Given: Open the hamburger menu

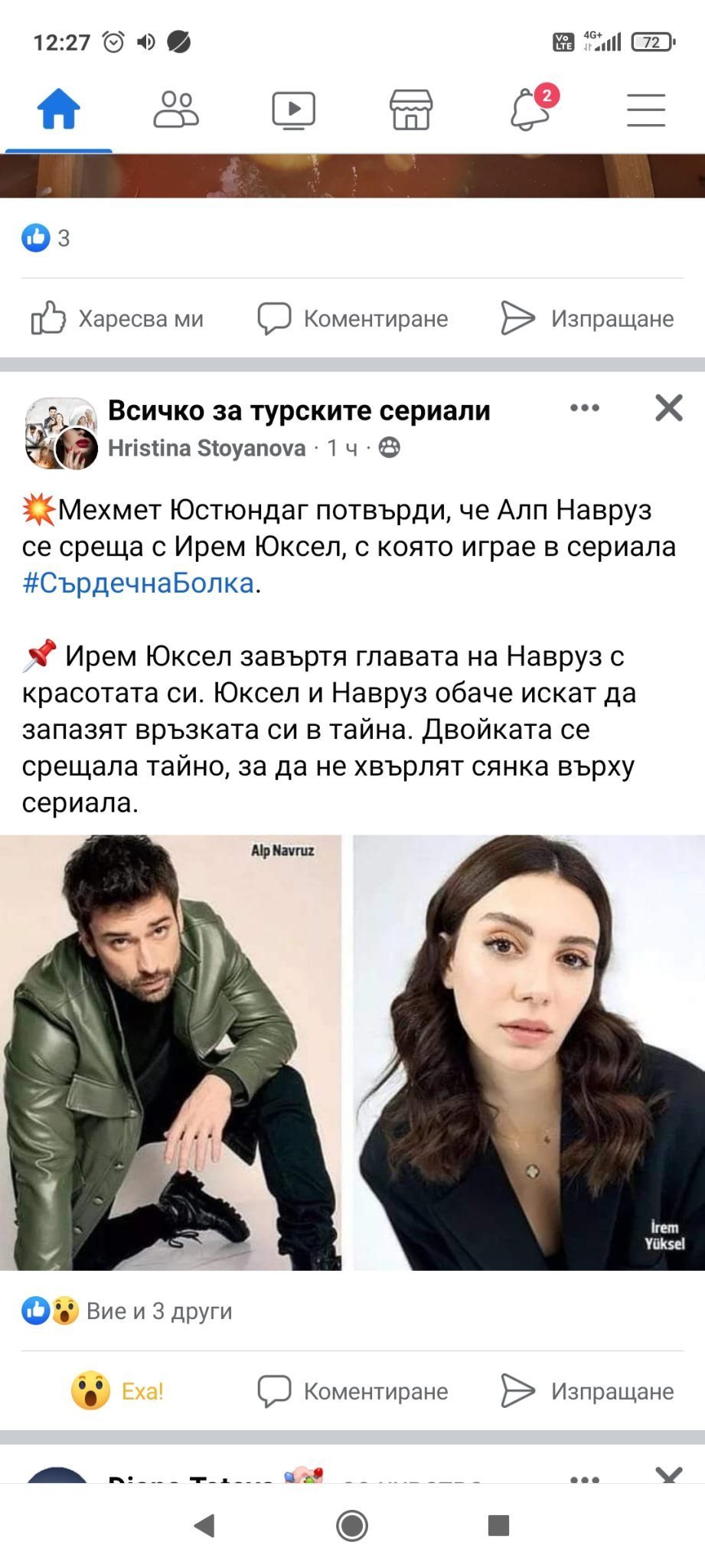Looking at the screenshot, I should pos(646,109).
